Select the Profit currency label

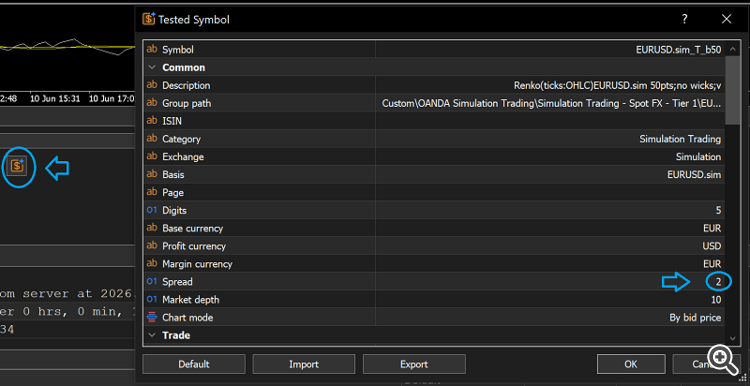click(x=194, y=246)
